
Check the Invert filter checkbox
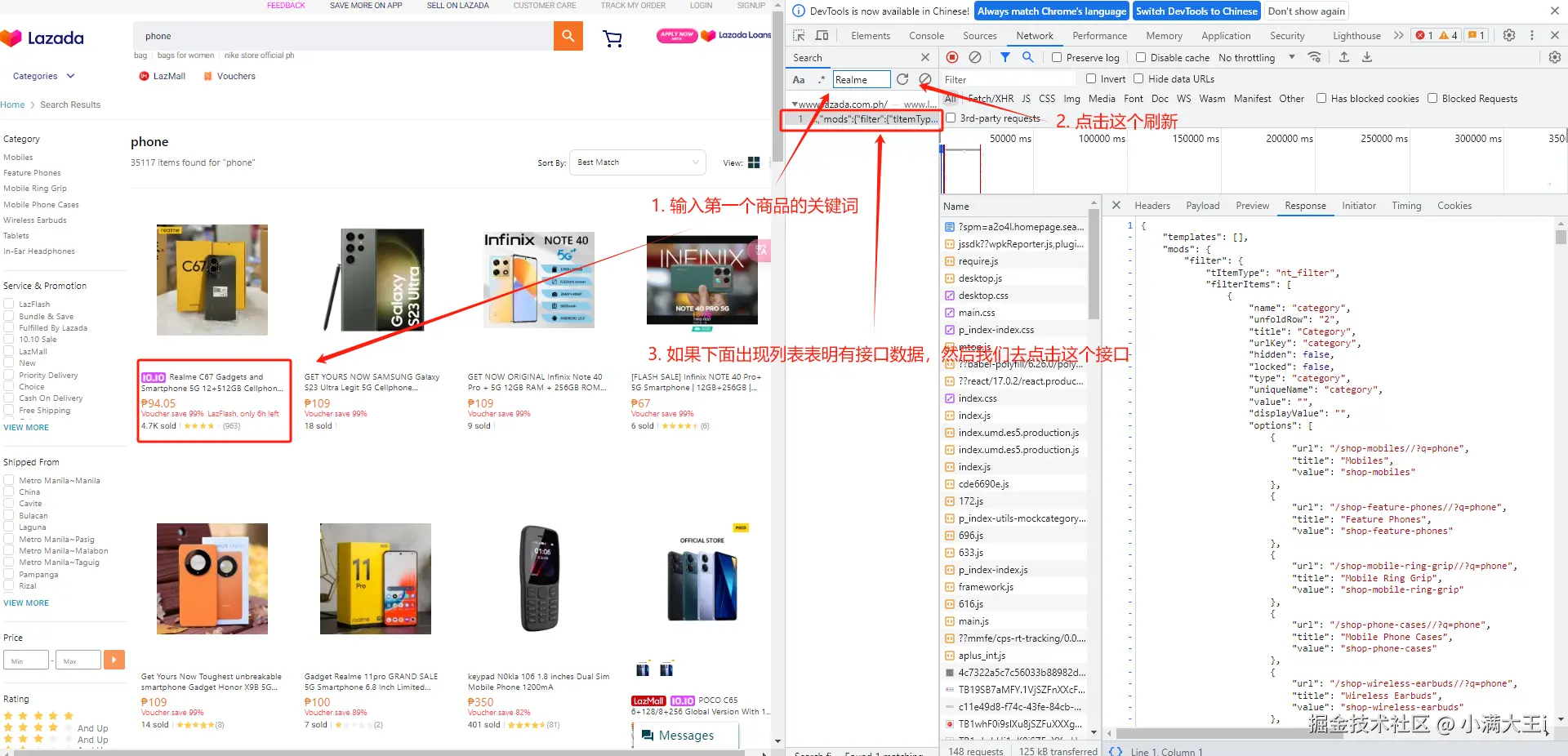point(1091,78)
